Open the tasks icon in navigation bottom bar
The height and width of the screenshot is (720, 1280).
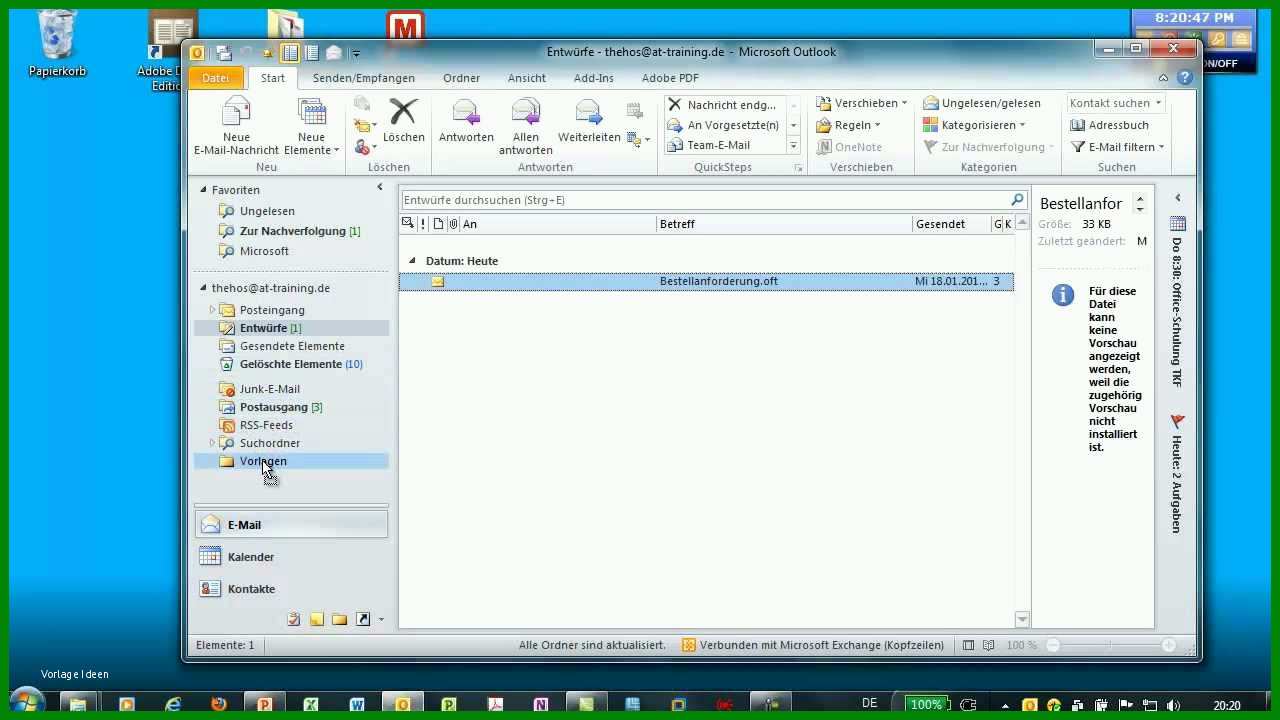tap(293, 620)
